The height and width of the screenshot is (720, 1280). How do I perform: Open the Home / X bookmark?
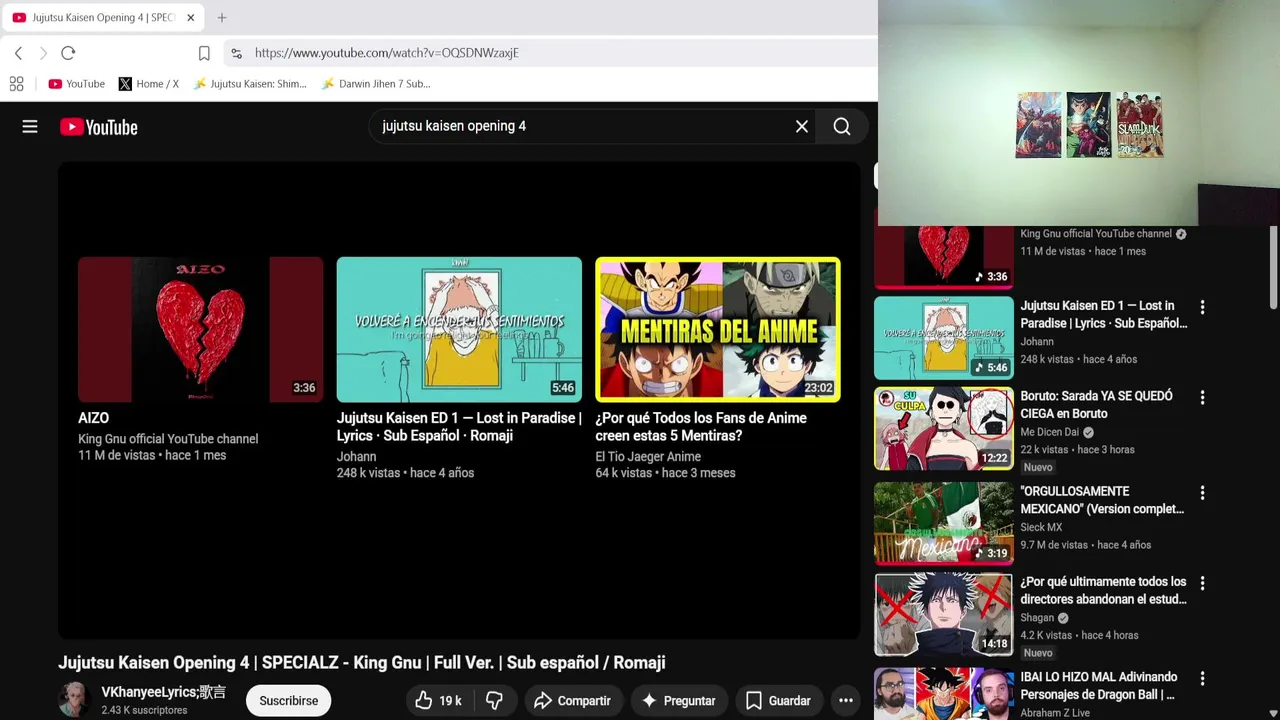(148, 84)
